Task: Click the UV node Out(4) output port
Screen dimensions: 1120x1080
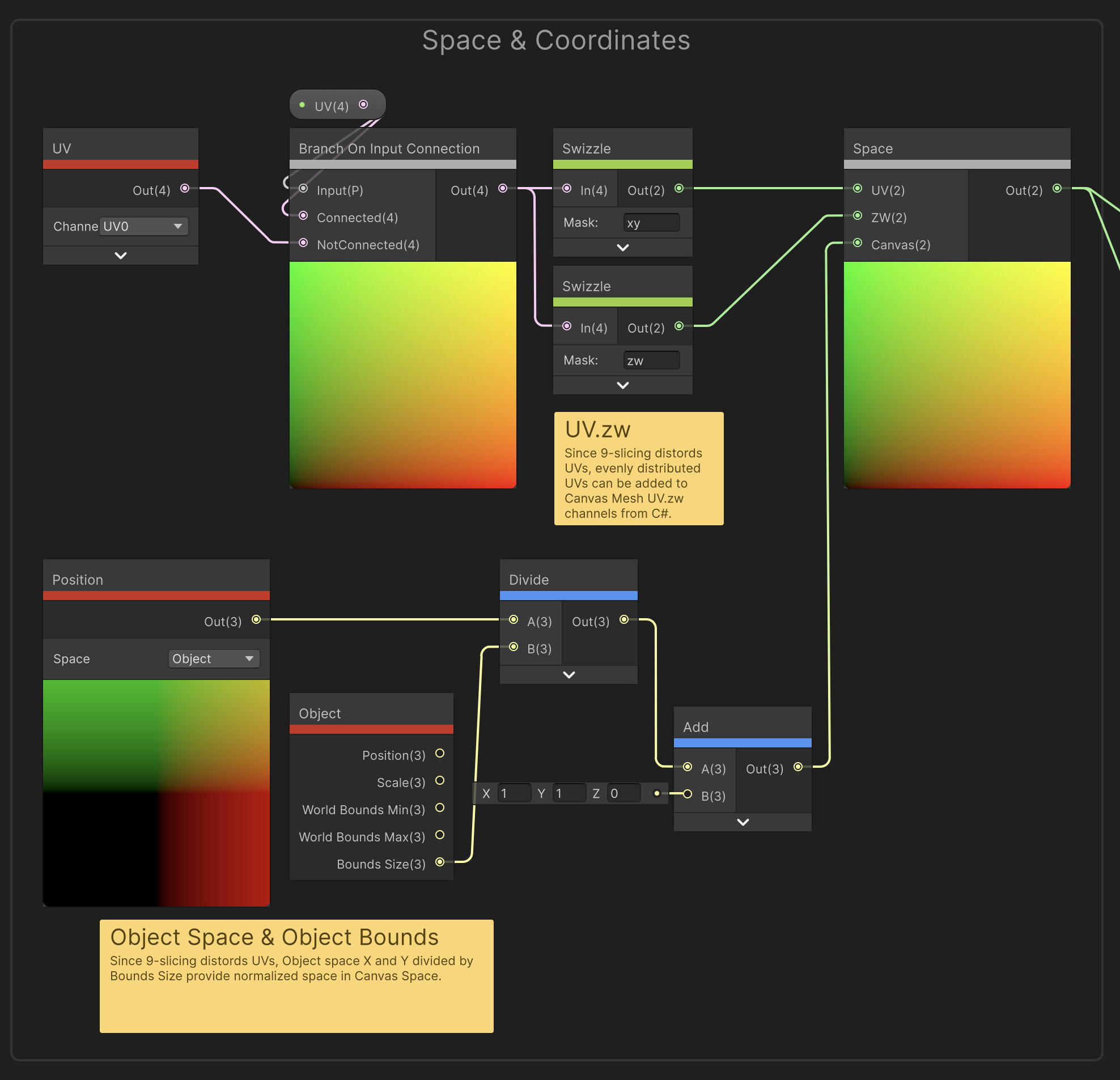Action: pyautogui.click(x=185, y=189)
